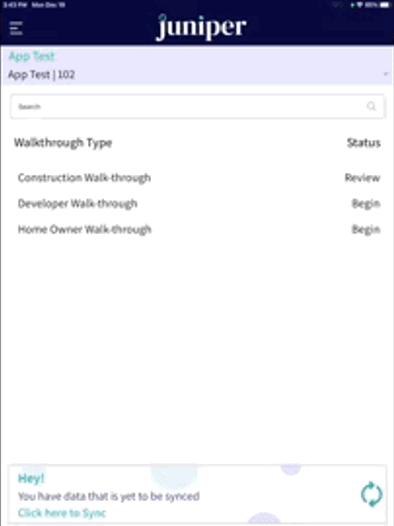Expand the App Test | 102 dropdown arrow
This screenshot has width=394, height=526.
coord(386,74)
